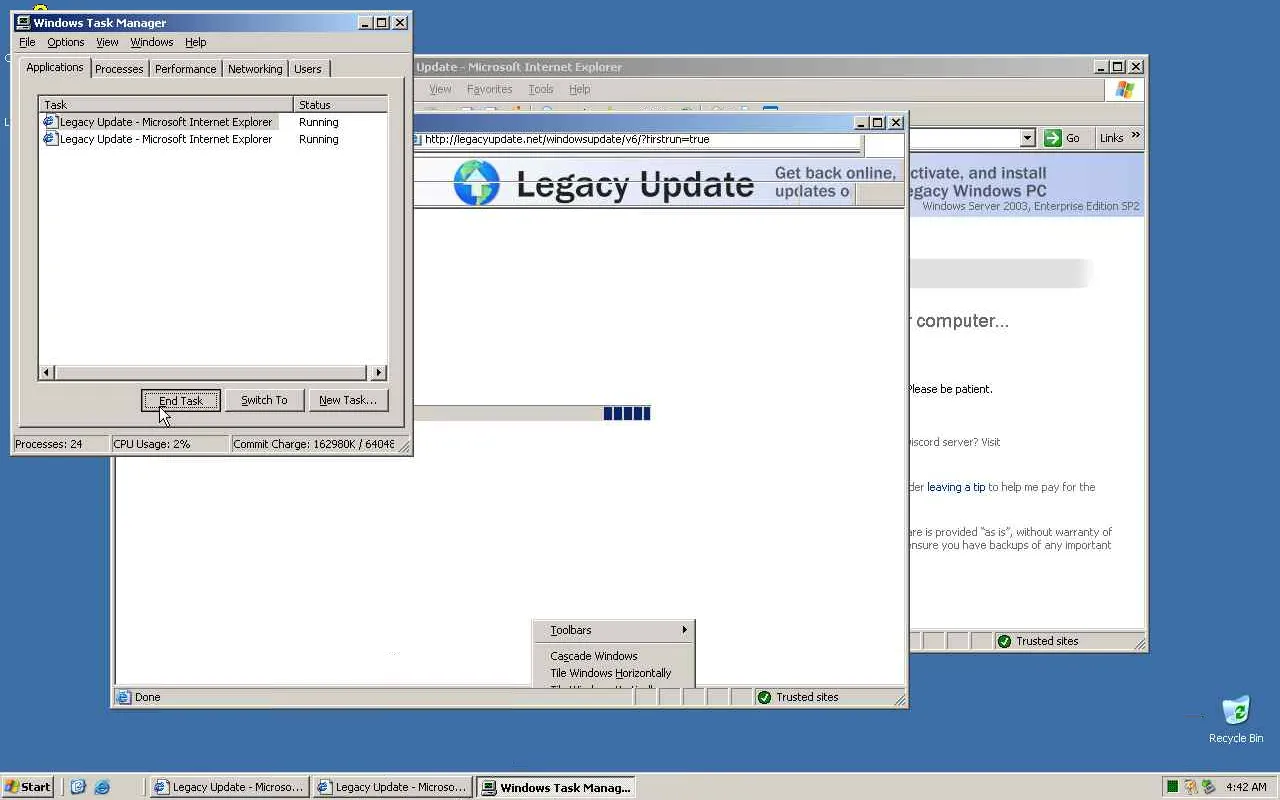The width and height of the screenshot is (1280, 800).
Task: Click the update progress bar
Action: click(533, 413)
